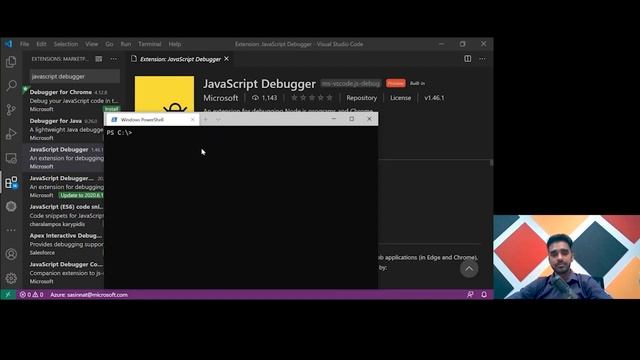Open the Help menu
640x360 pixels.
point(175,44)
